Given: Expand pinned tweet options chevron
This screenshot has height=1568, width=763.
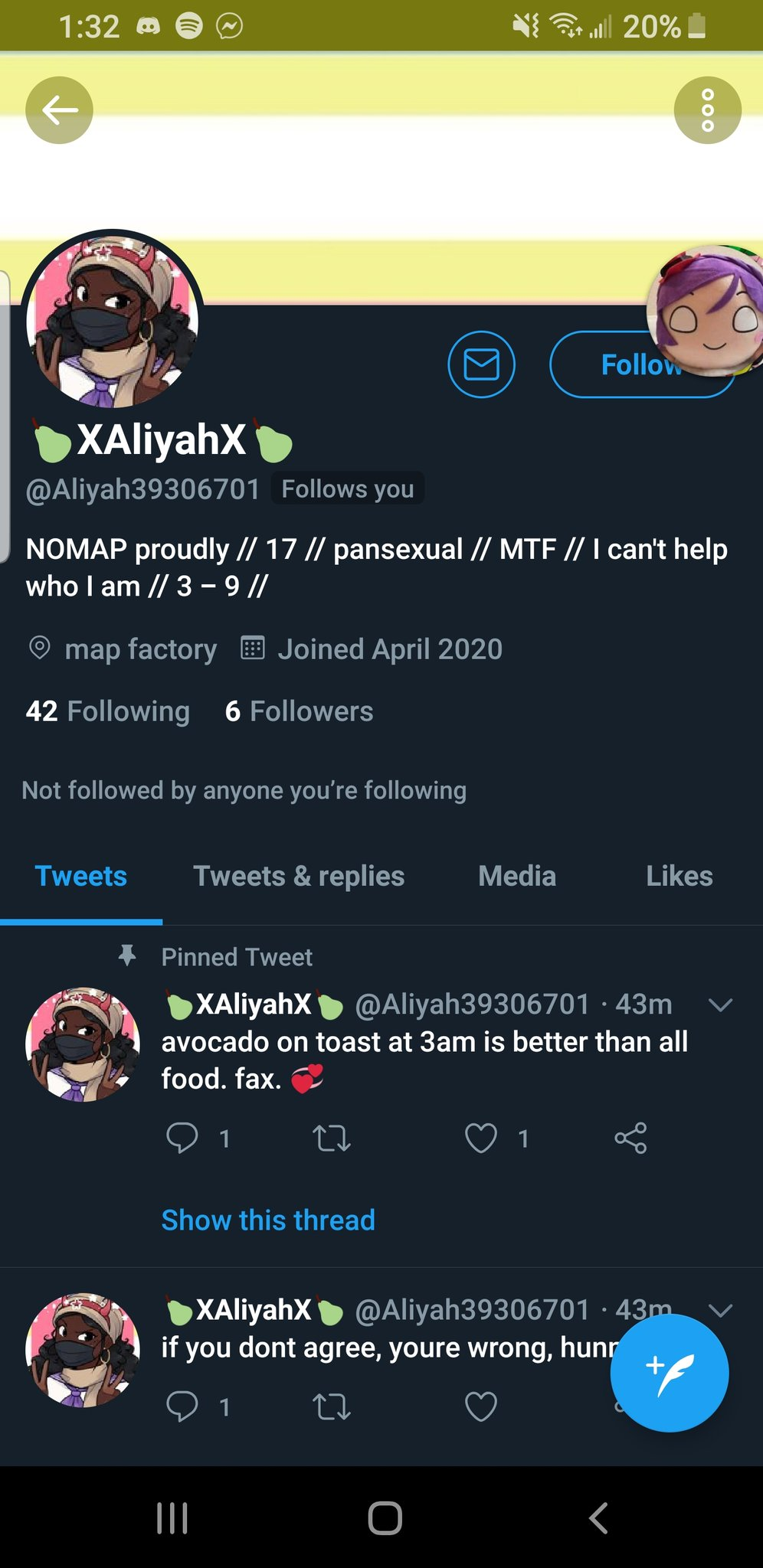Looking at the screenshot, I should click(x=721, y=1004).
